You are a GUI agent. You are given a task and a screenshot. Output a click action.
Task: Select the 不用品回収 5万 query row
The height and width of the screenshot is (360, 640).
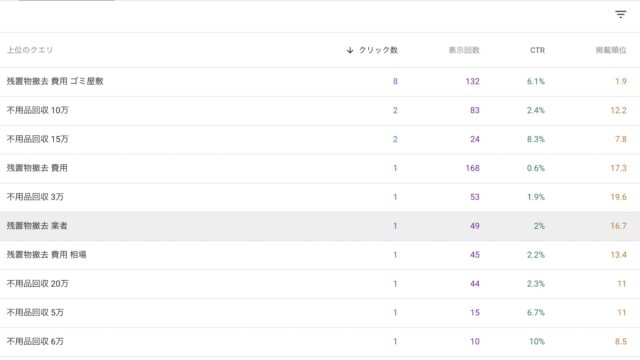pyautogui.click(x=320, y=313)
